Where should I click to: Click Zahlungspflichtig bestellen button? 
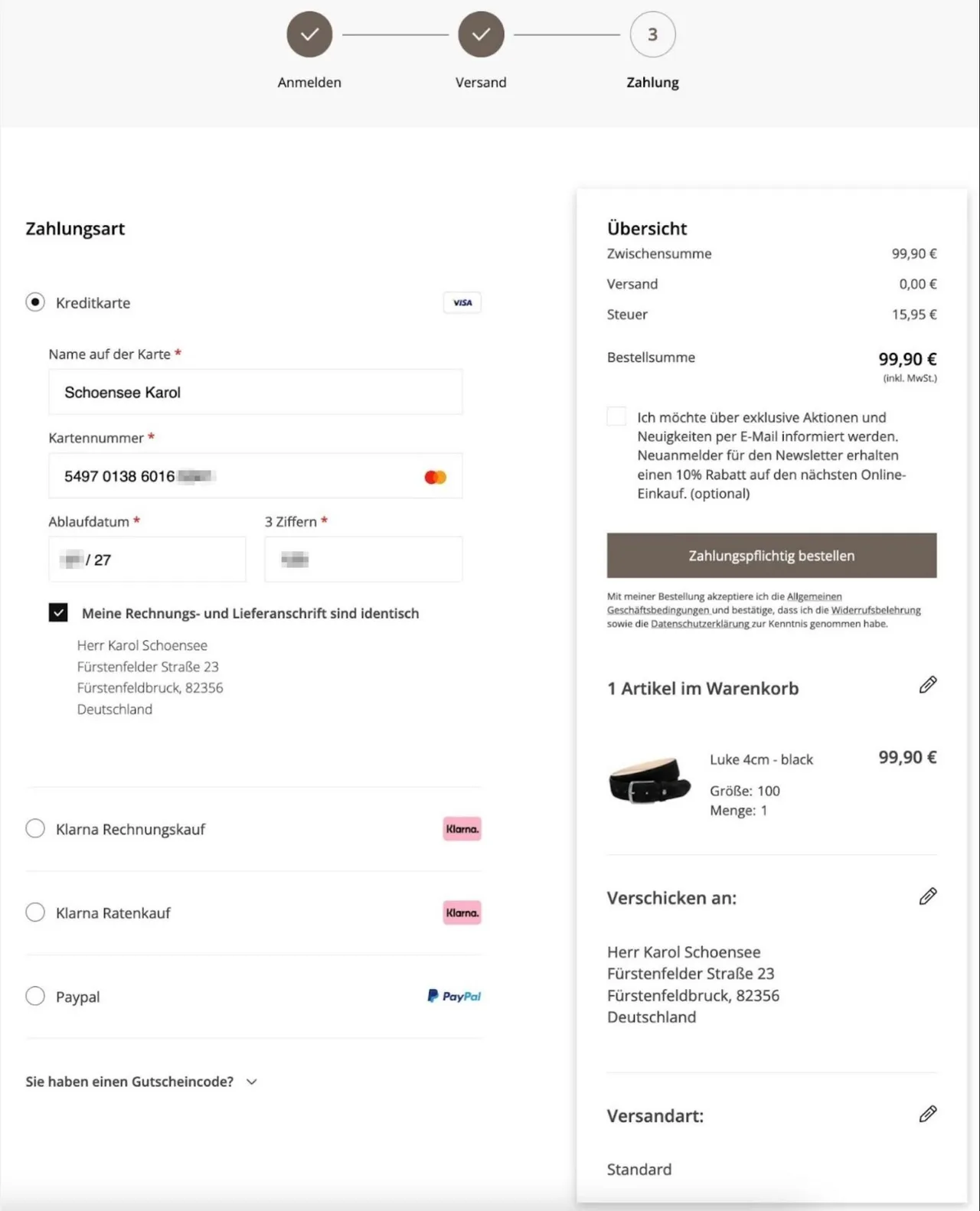point(772,556)
